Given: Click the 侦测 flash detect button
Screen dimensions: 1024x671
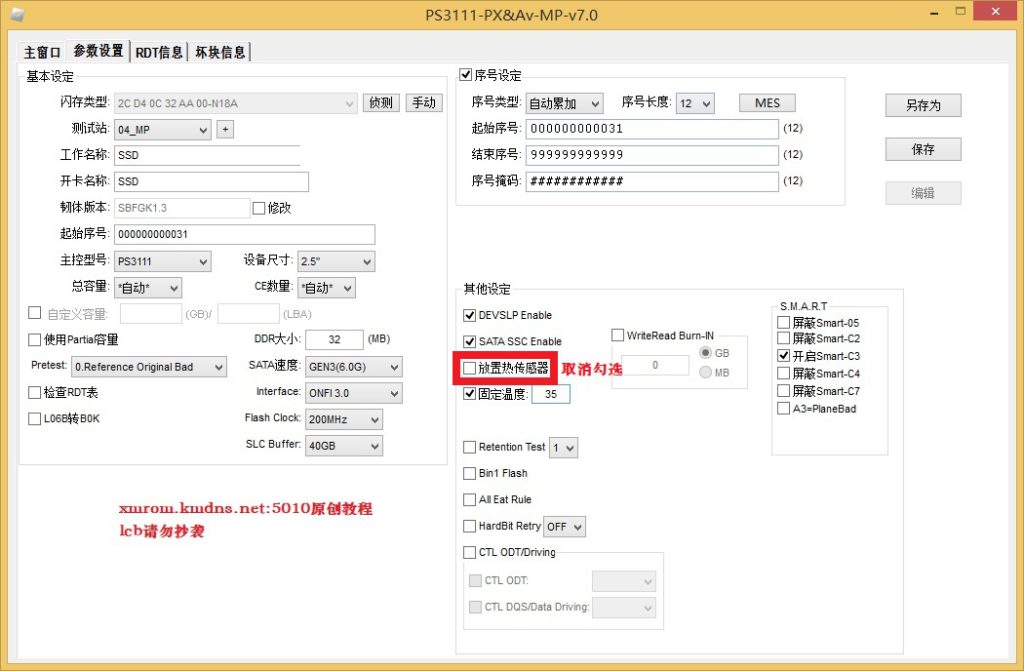Looking at the screenshot, I should pyautogui.click(x=381, y=103).
